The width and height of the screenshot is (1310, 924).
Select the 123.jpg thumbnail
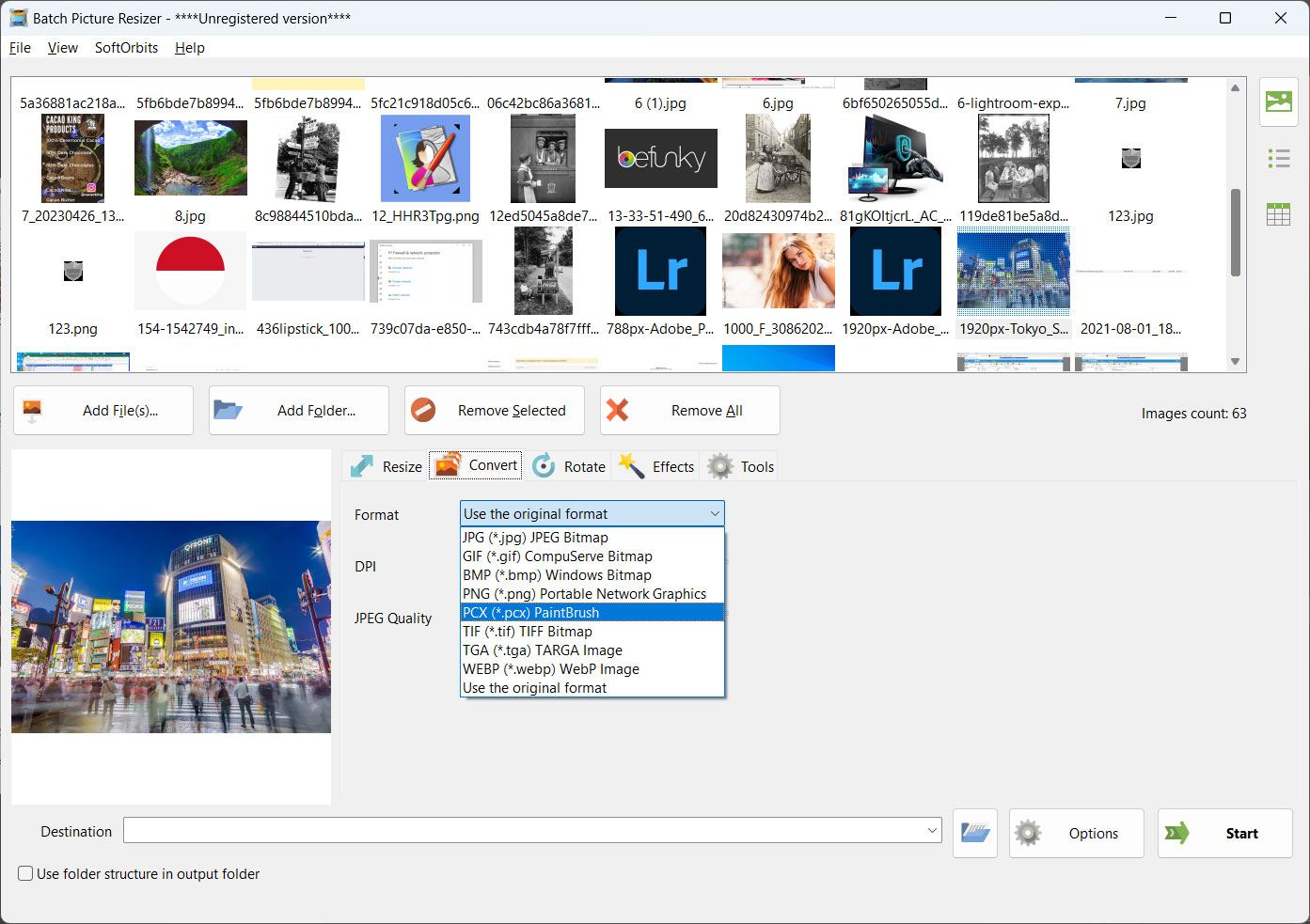[x=1130, y=159]
